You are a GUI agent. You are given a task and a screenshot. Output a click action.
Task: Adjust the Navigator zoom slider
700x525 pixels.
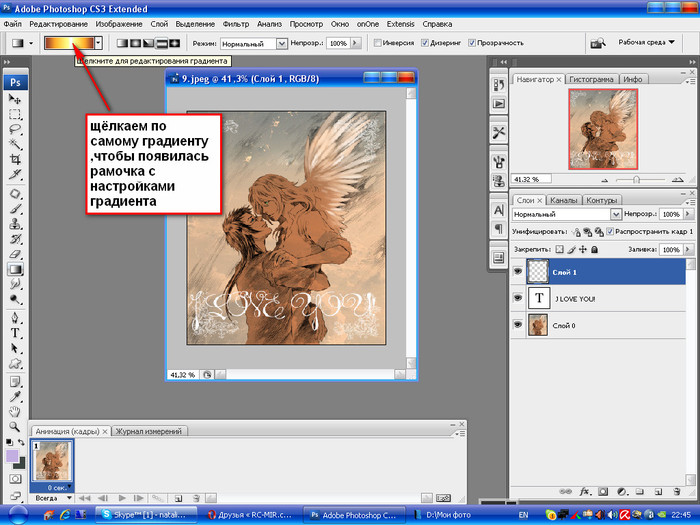(x=636, y=179)
